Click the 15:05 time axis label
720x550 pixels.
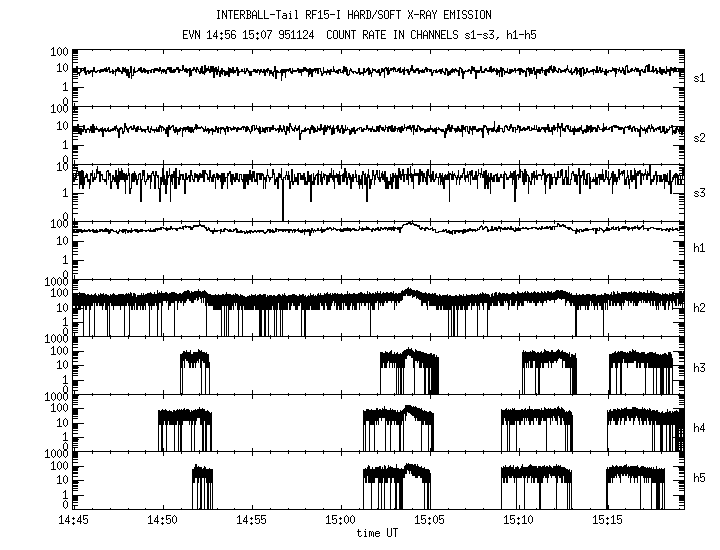click(429, 520)
